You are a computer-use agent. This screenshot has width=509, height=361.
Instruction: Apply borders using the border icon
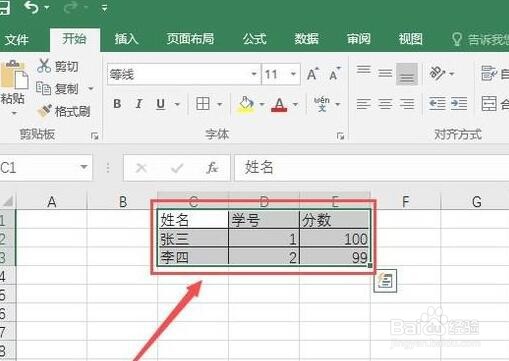point(203,104)
